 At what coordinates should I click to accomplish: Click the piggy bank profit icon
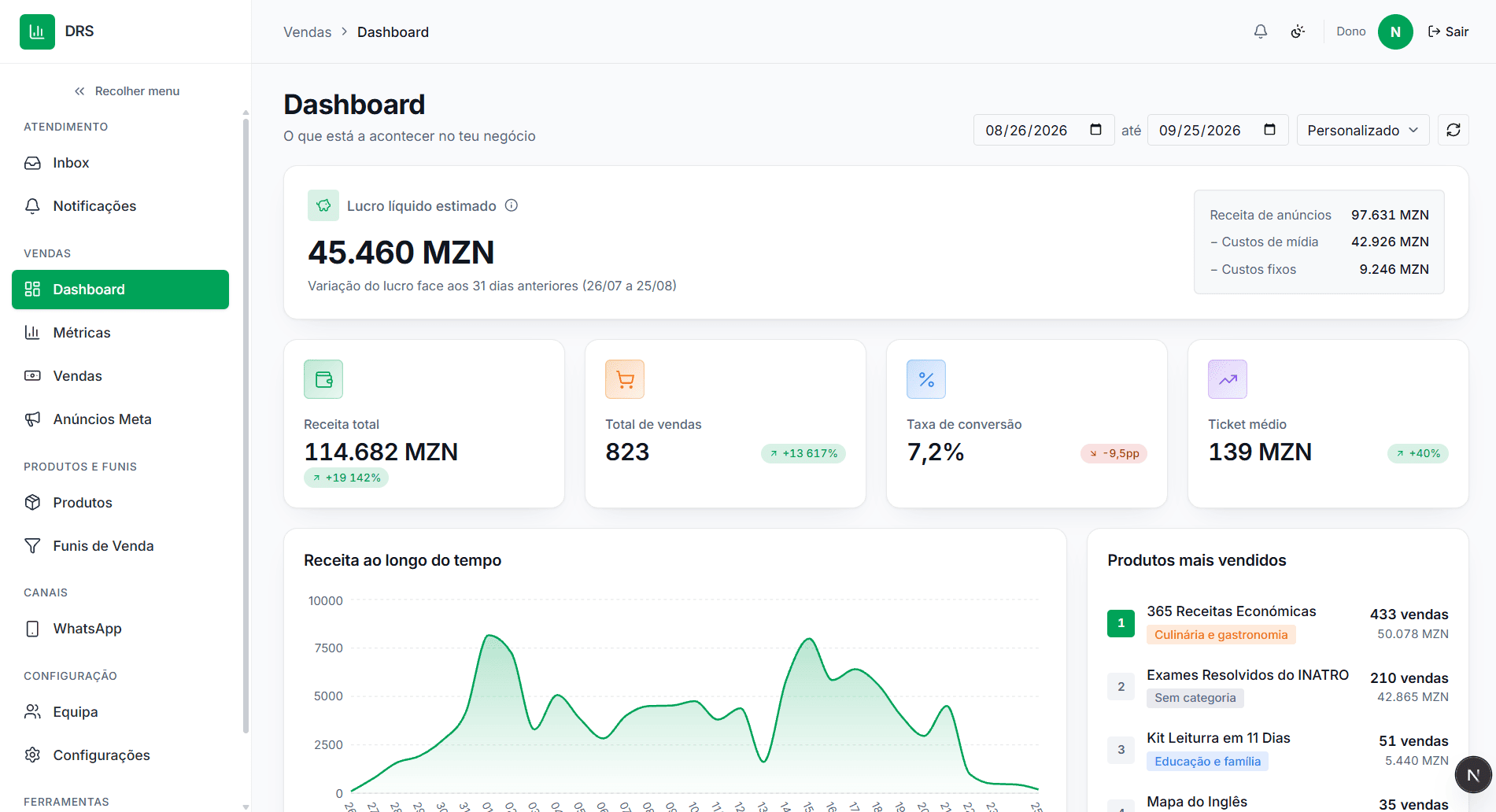point(323,205)
